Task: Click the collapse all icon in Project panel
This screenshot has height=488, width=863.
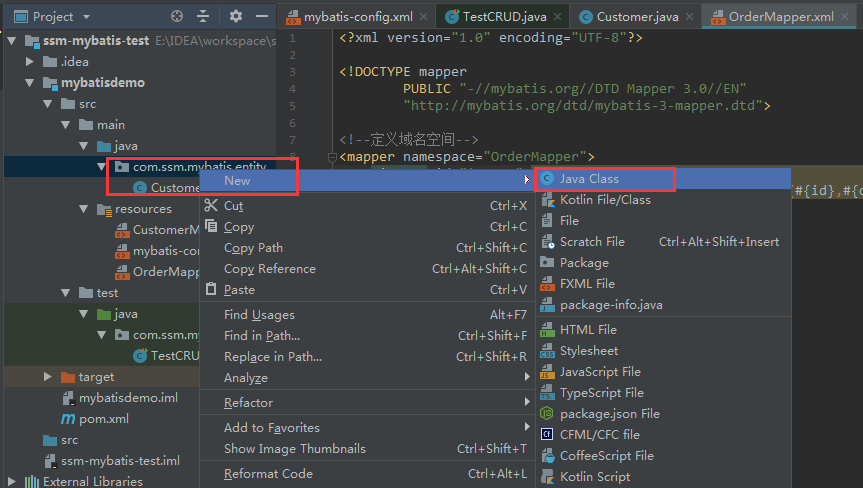Action: click(203, 17)
